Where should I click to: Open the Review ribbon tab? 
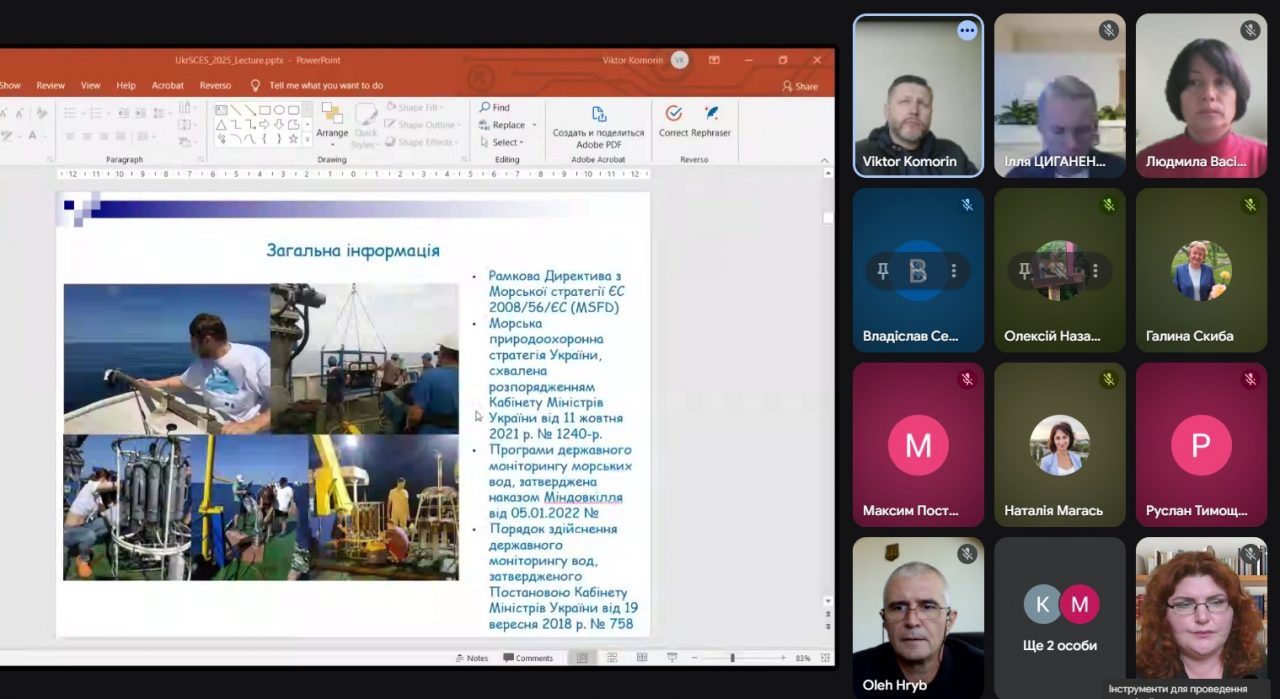(50, 86)
